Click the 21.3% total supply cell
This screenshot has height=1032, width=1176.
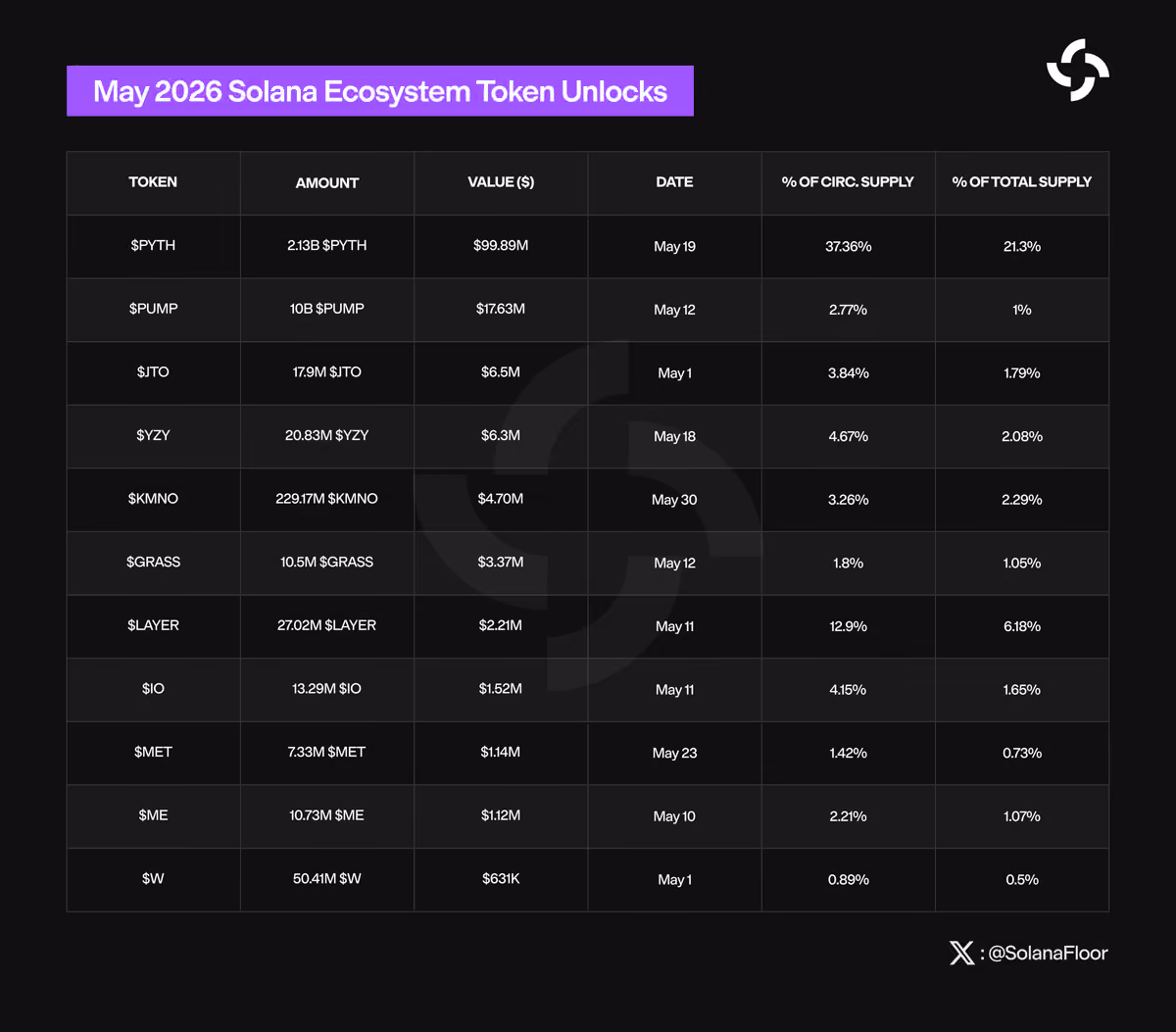(1022, 246)
